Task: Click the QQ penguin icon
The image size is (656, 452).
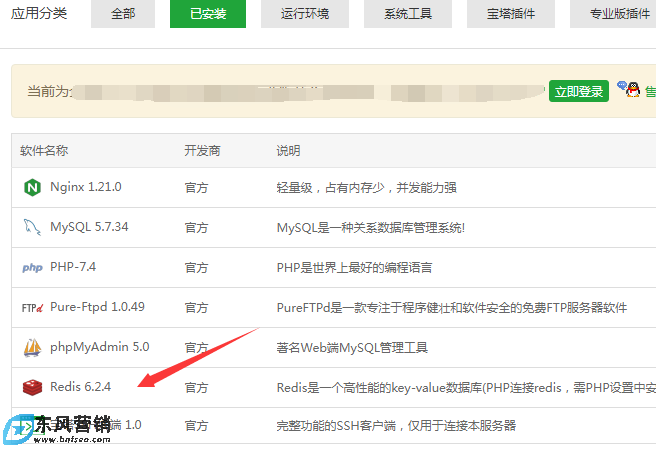Action: tap(628, 90)
